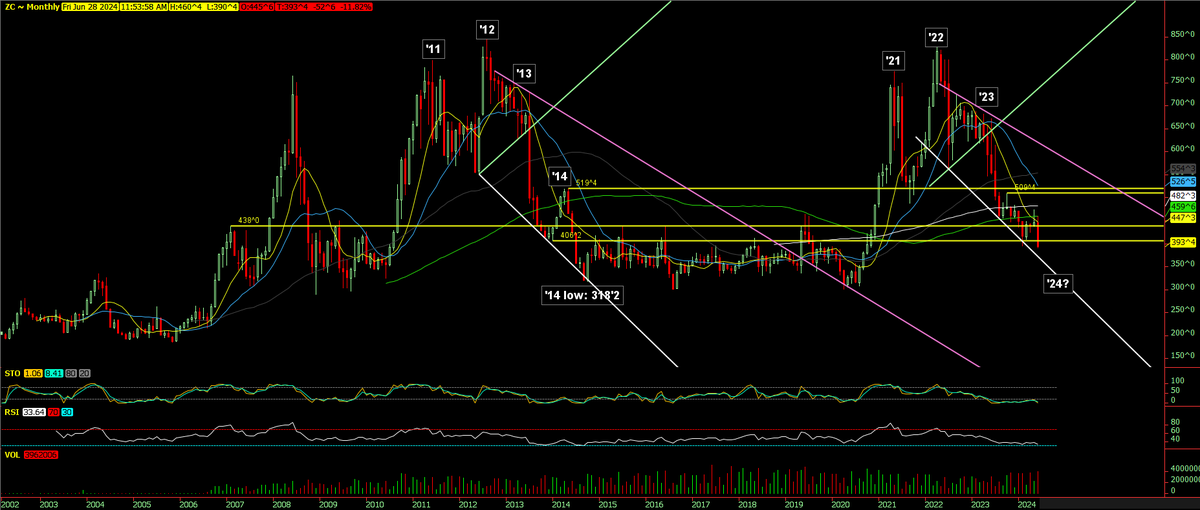Click the 2008 year on time axis
The width and height of the screenshot is (1200, 510).
(x=282, y=504)
